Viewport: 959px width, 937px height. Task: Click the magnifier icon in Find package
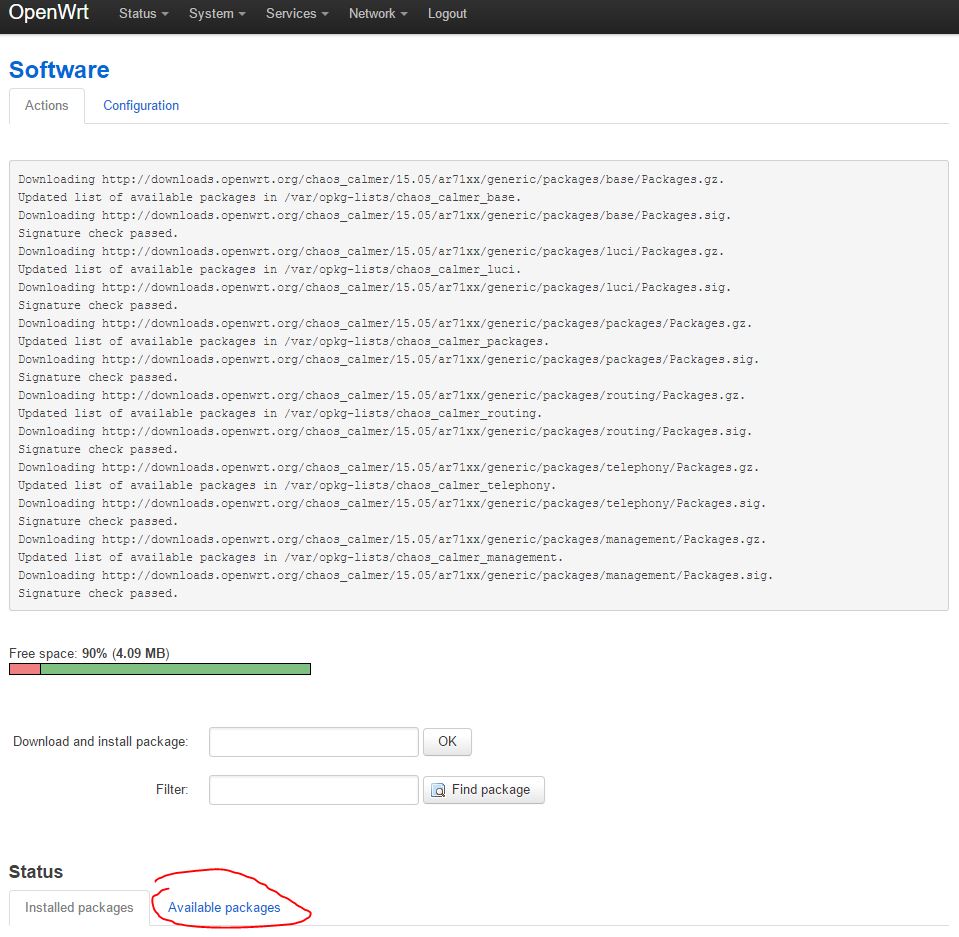pyautogui.click(x=438, y=790)
